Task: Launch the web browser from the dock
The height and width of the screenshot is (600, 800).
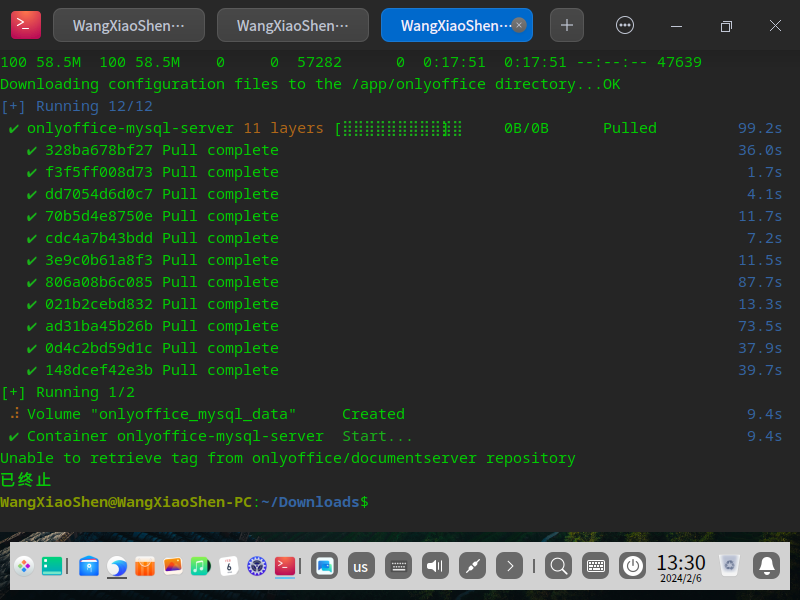Action: click(x=117, y=566)
